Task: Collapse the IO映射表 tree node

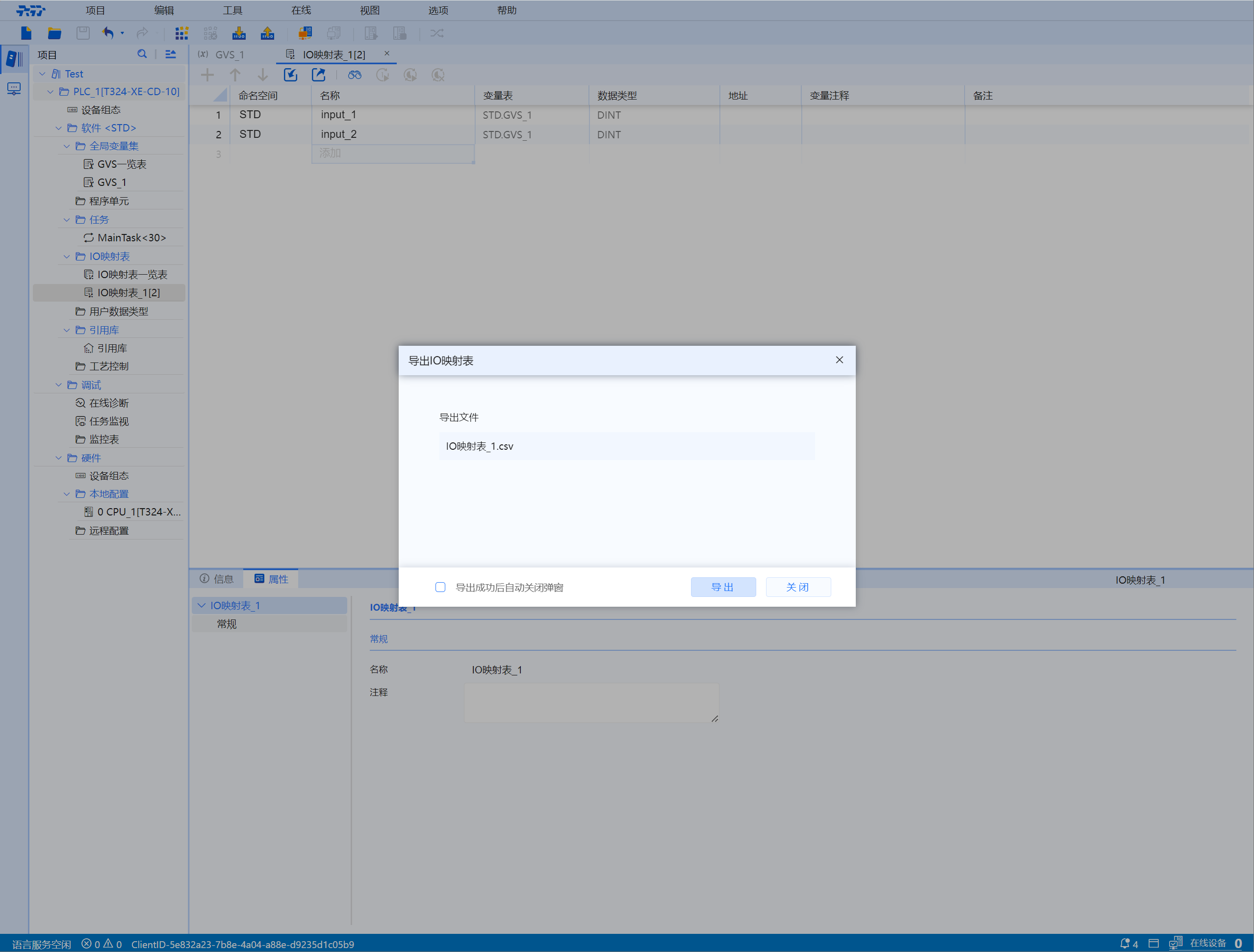Action: [66, 257]
